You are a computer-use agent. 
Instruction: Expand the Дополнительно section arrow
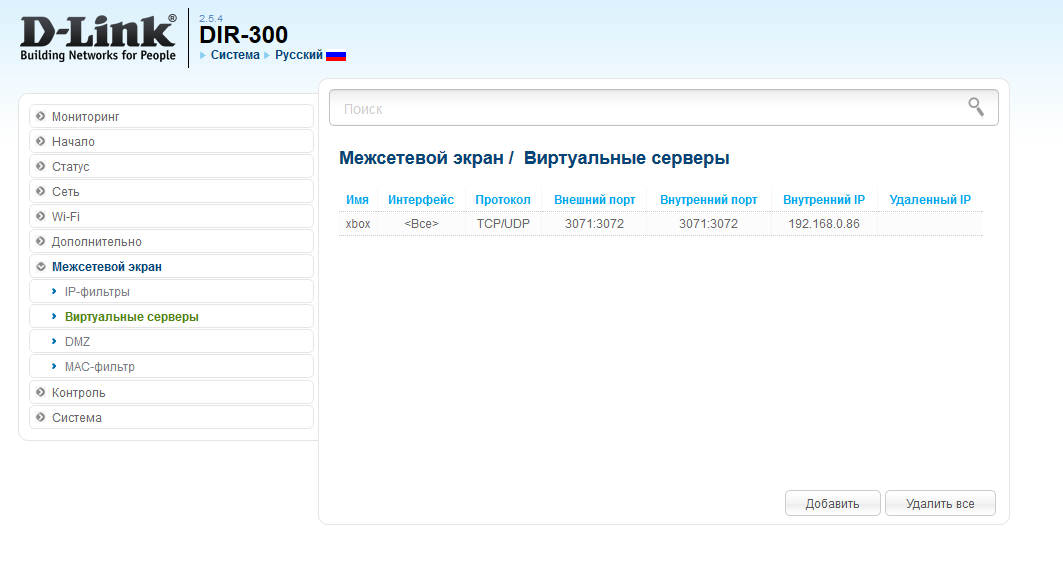click(x=41, y=242)
